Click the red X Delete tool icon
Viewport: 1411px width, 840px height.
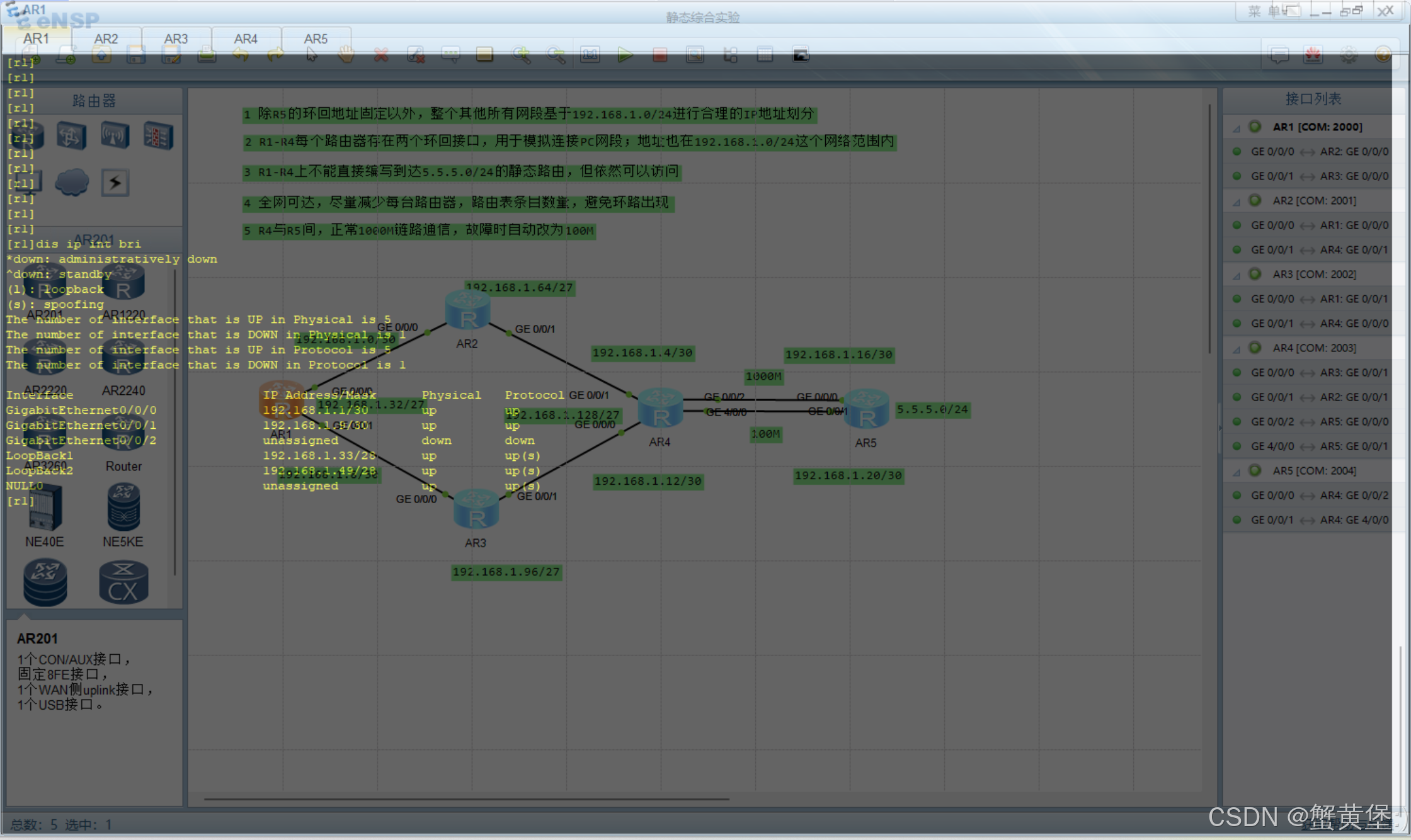tap(381, 55)
